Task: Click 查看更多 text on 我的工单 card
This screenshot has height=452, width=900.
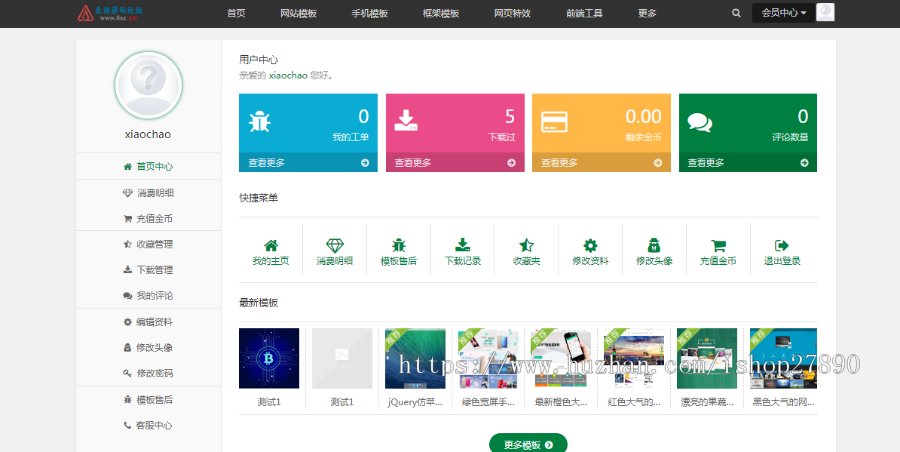Action: coord(266,163)
